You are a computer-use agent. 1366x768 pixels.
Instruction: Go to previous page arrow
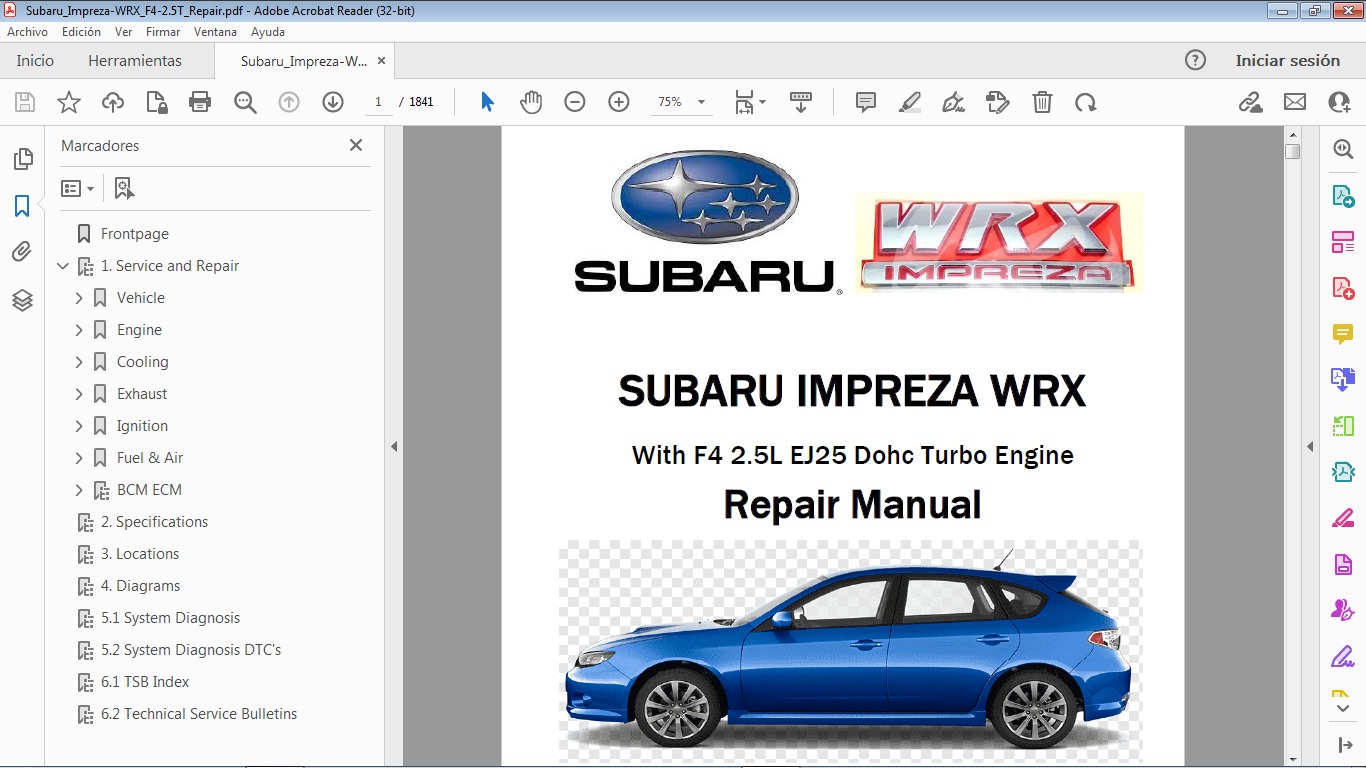[289, 102]
